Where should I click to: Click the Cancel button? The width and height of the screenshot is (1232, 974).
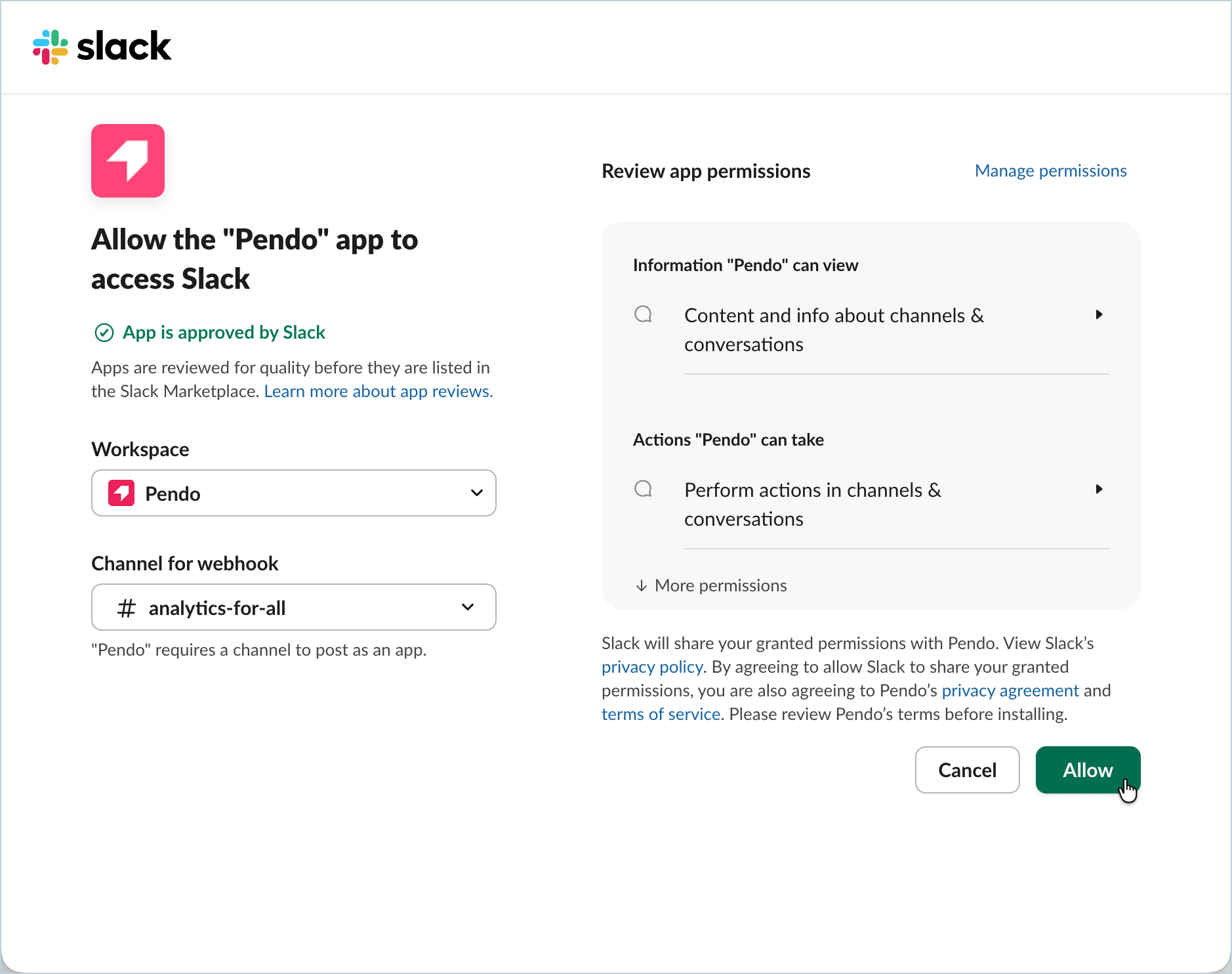point(967,770)
